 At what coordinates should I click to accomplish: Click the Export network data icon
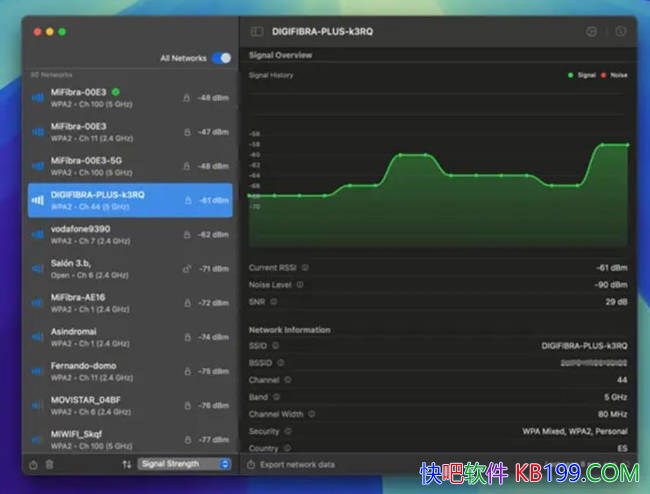[251, 465]
